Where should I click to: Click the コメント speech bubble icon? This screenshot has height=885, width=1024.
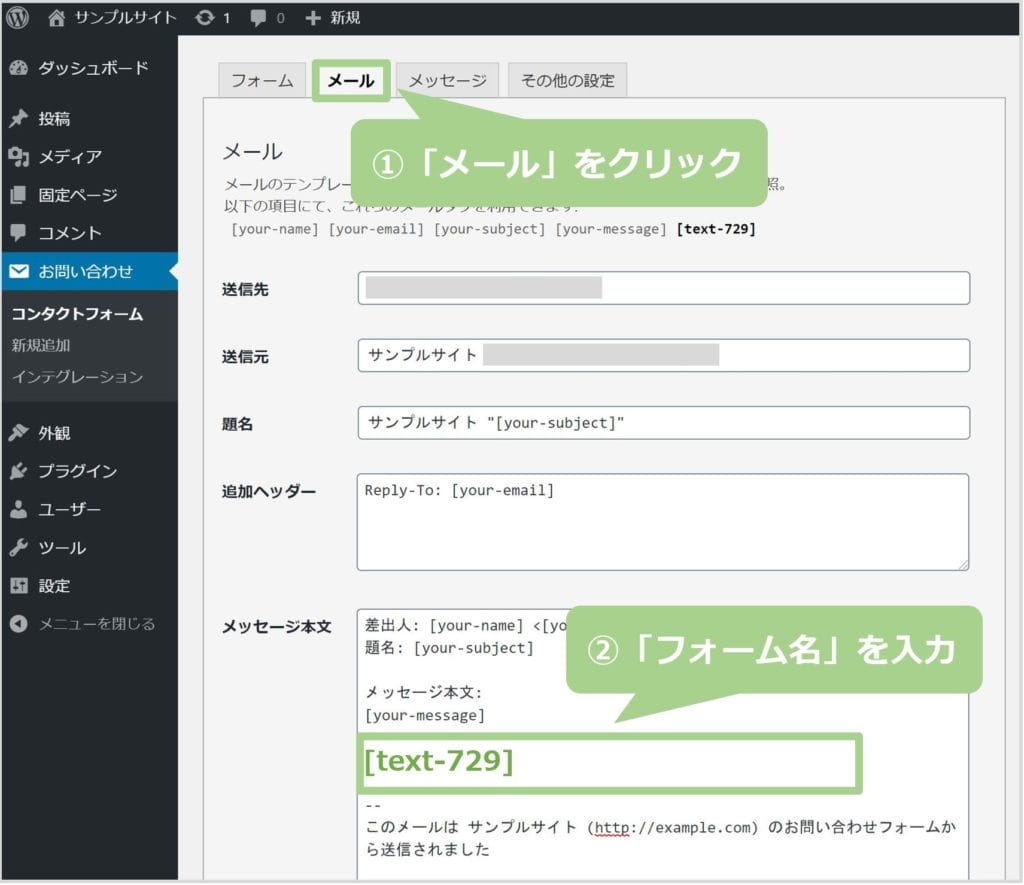(x=19, y=233)
